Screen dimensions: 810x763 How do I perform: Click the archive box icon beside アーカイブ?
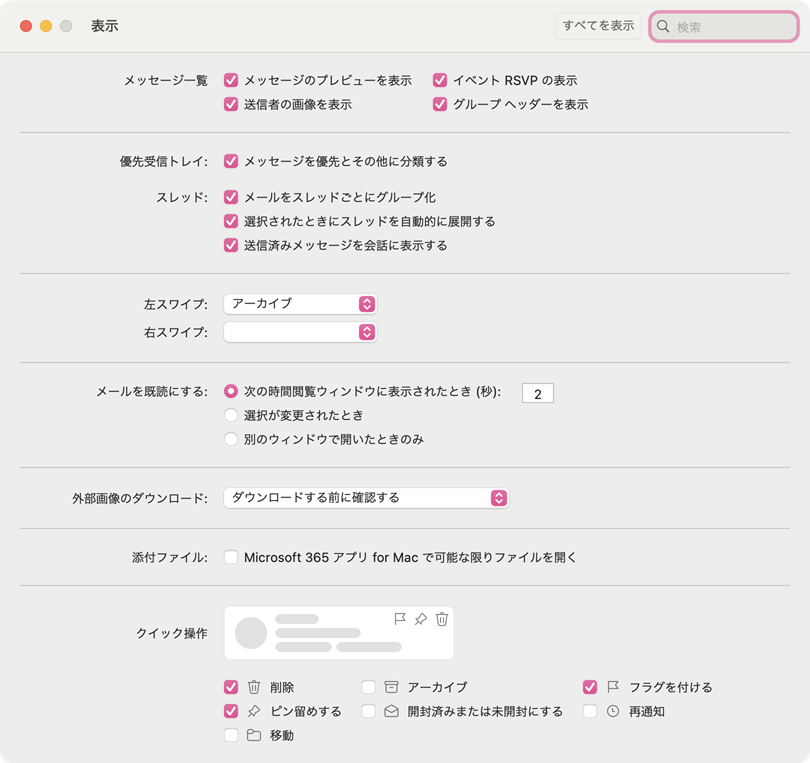(x=391, y=687)
